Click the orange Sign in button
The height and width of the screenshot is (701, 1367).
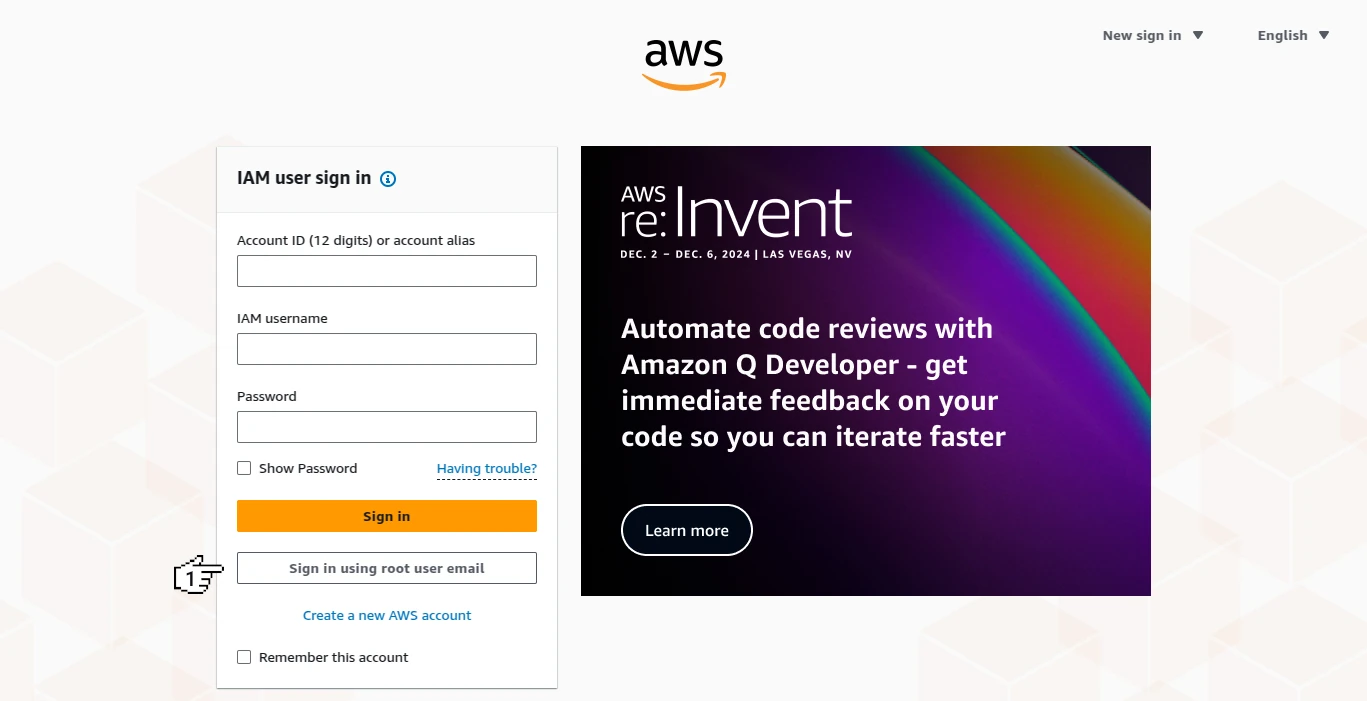point(387,516)
